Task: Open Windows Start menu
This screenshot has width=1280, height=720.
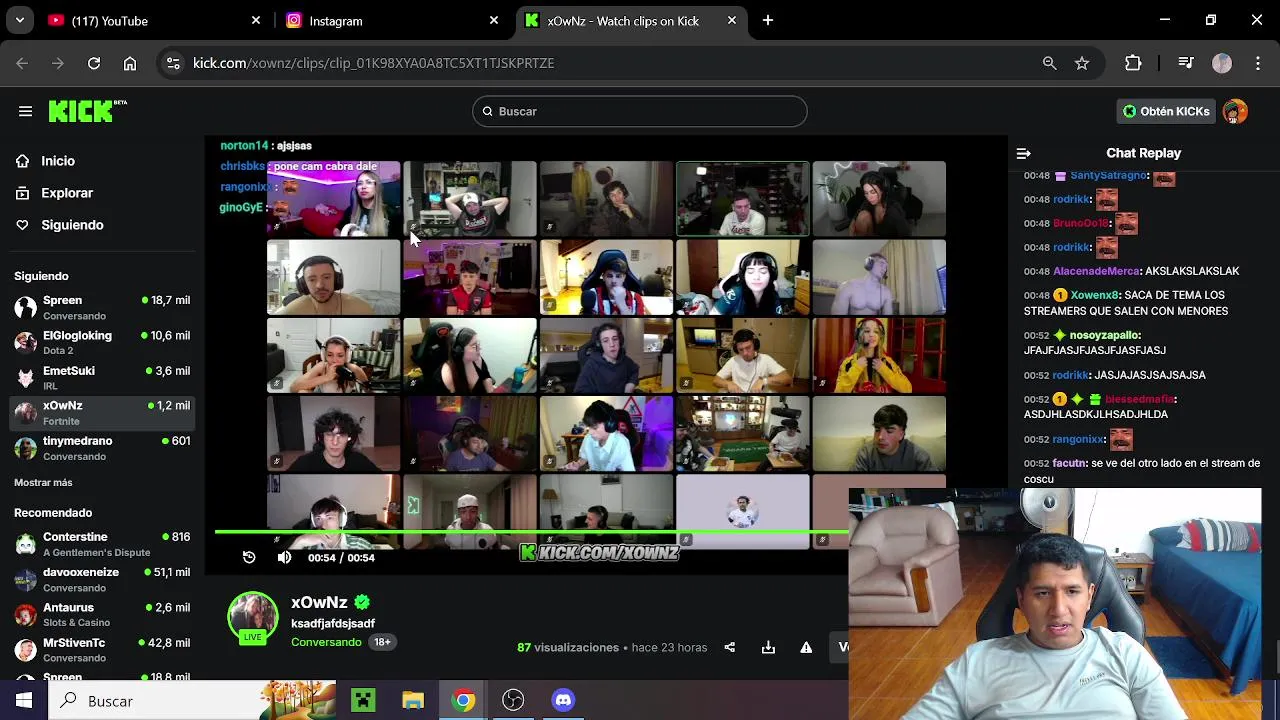Action: point(24,701)
